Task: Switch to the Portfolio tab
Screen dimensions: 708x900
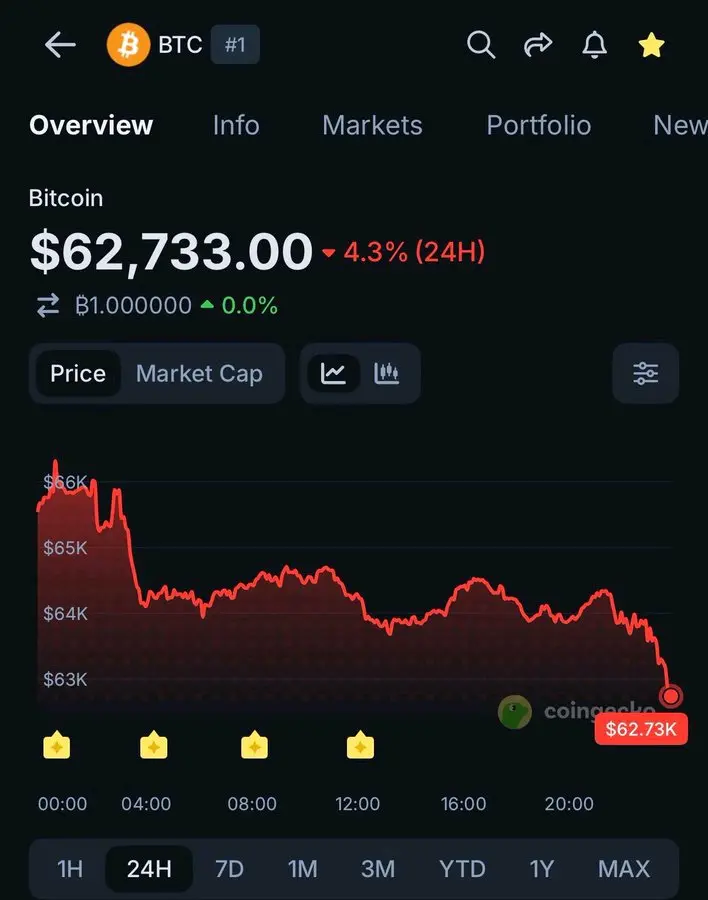Action: click(539, 125)
